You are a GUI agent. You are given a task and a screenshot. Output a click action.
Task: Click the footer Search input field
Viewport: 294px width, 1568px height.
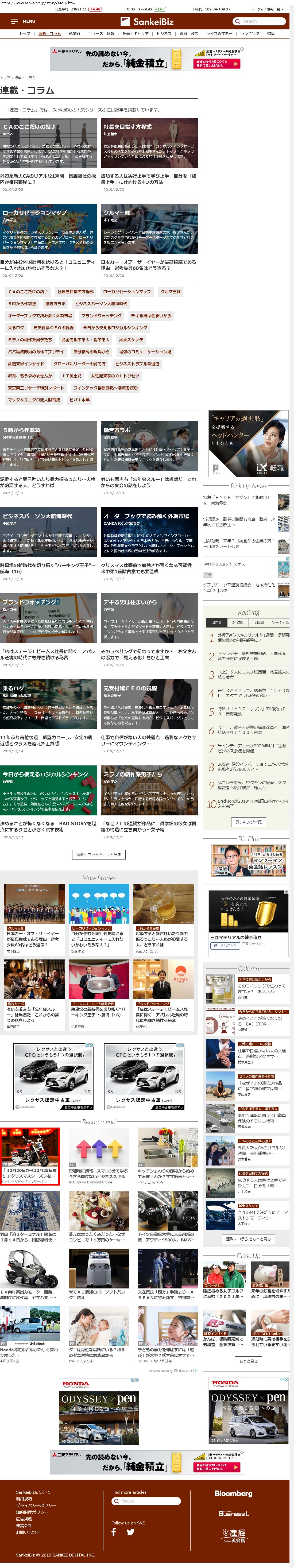point(149,1501)
